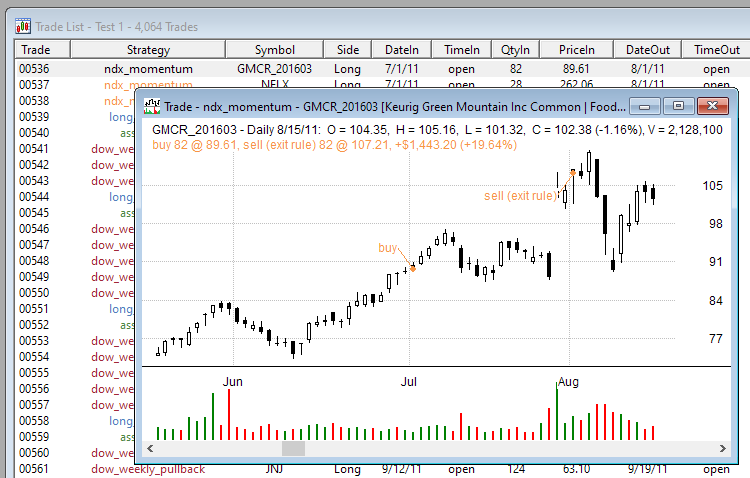Select trade row 00536 ndx_momentum
The image size is (750, 478).
coord(149,69)
